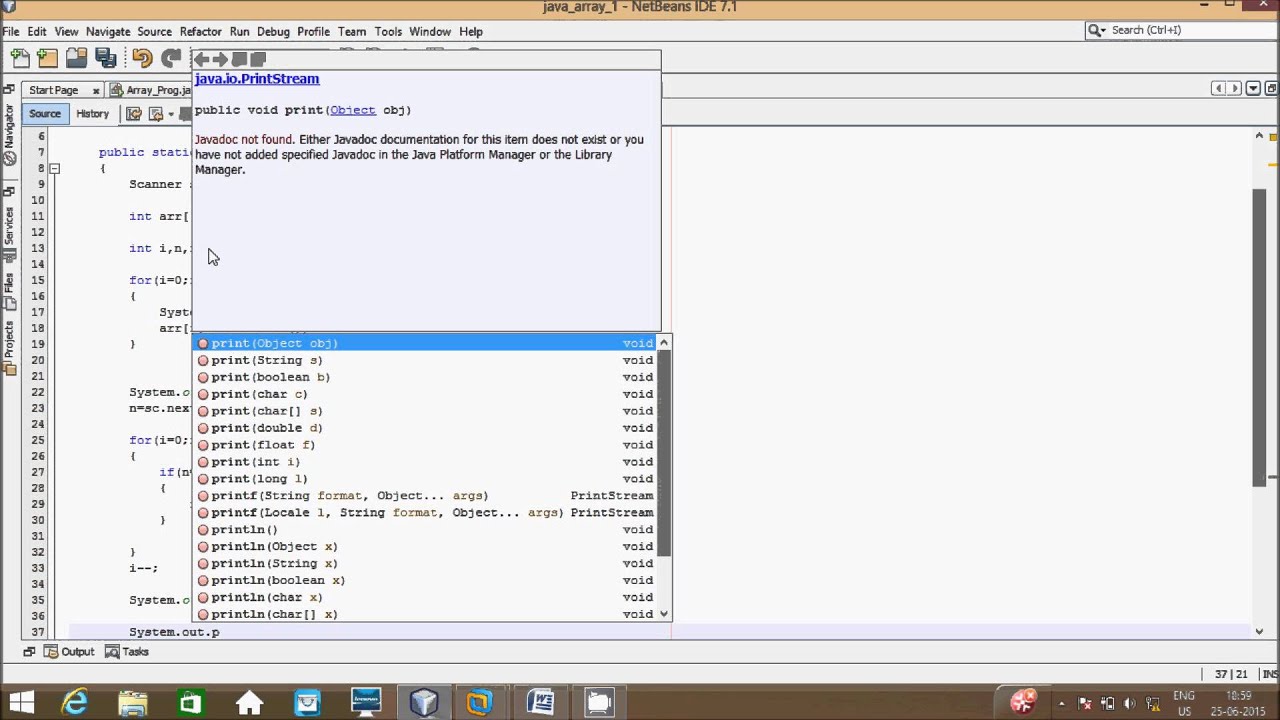Switch to the Source view
The image size is (1280, 720).
(45, 114)
